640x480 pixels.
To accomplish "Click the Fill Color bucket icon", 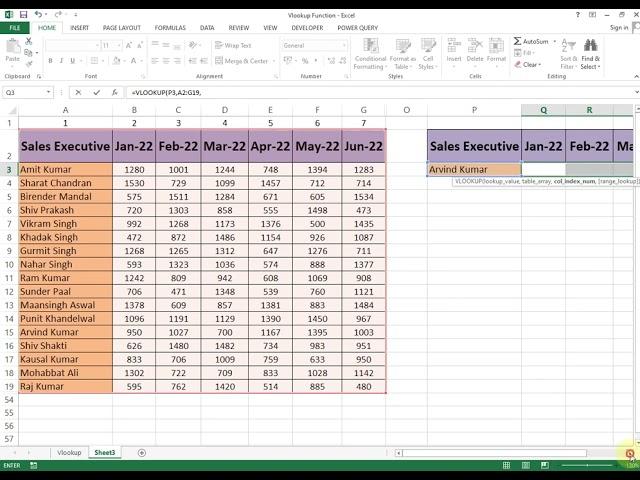I will [116, 61].
